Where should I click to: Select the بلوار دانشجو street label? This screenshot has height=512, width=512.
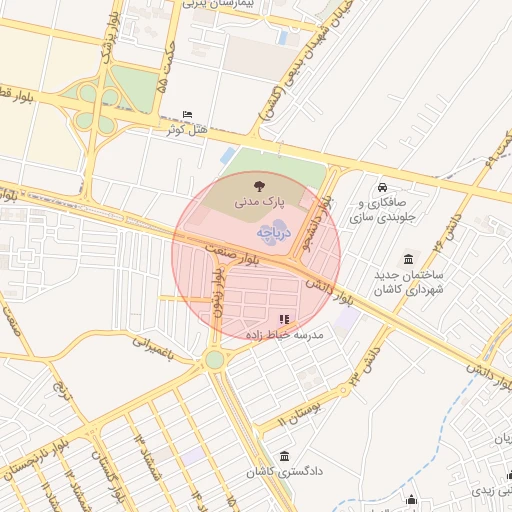tap(318, 224)
